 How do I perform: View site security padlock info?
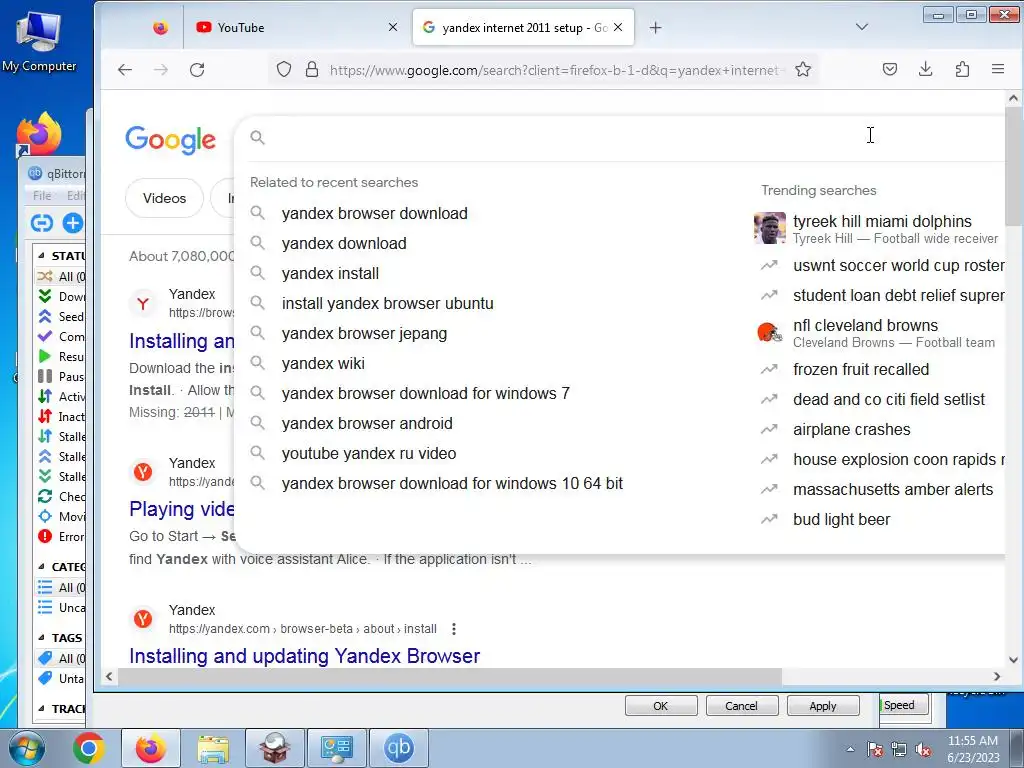click(x=312, y=69)
